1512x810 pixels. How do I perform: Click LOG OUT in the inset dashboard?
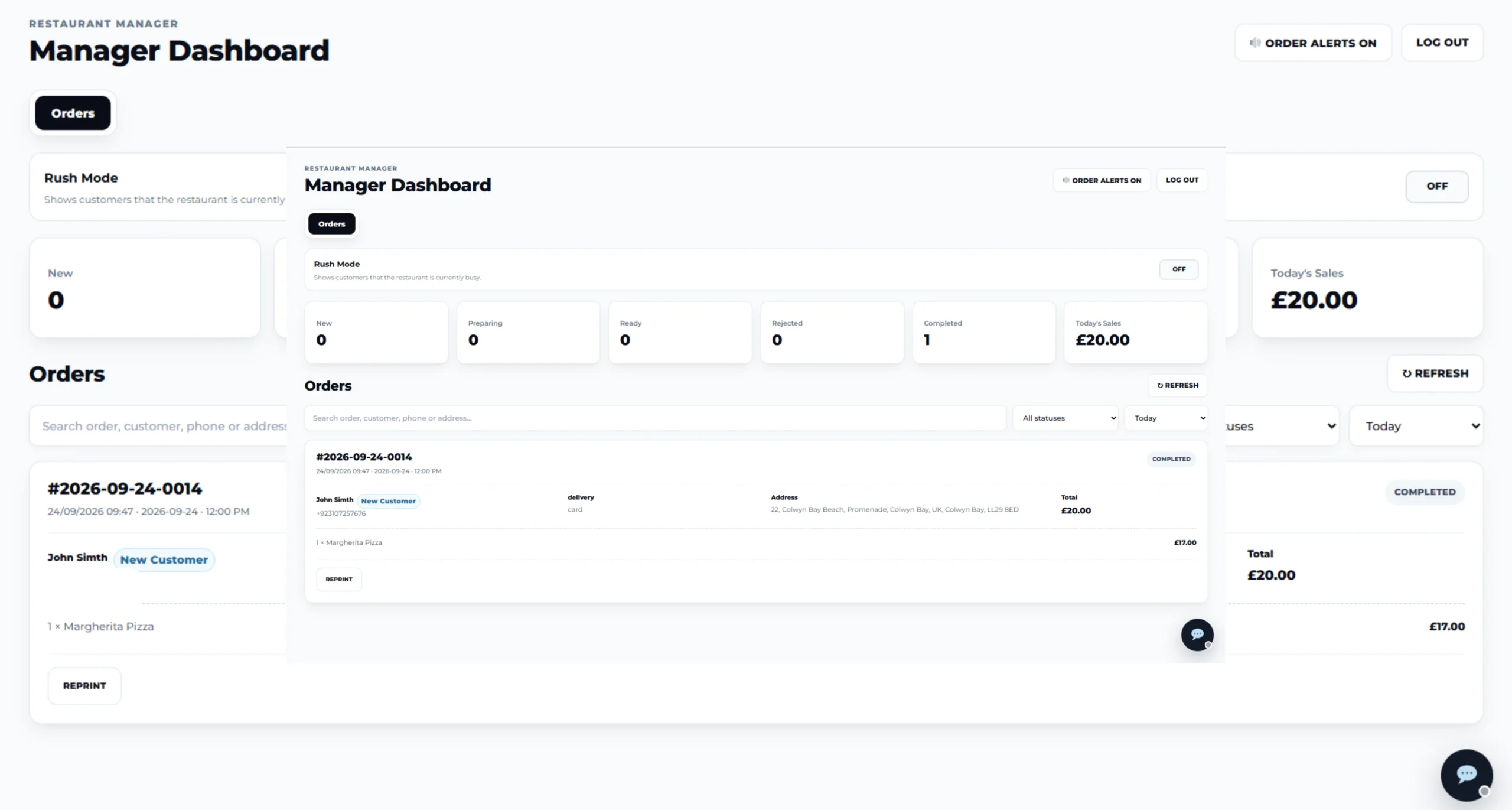1182,180
